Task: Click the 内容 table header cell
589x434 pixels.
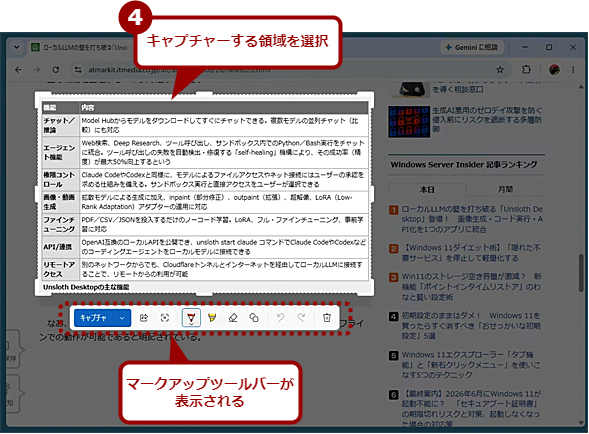Action: pos(224,108)
